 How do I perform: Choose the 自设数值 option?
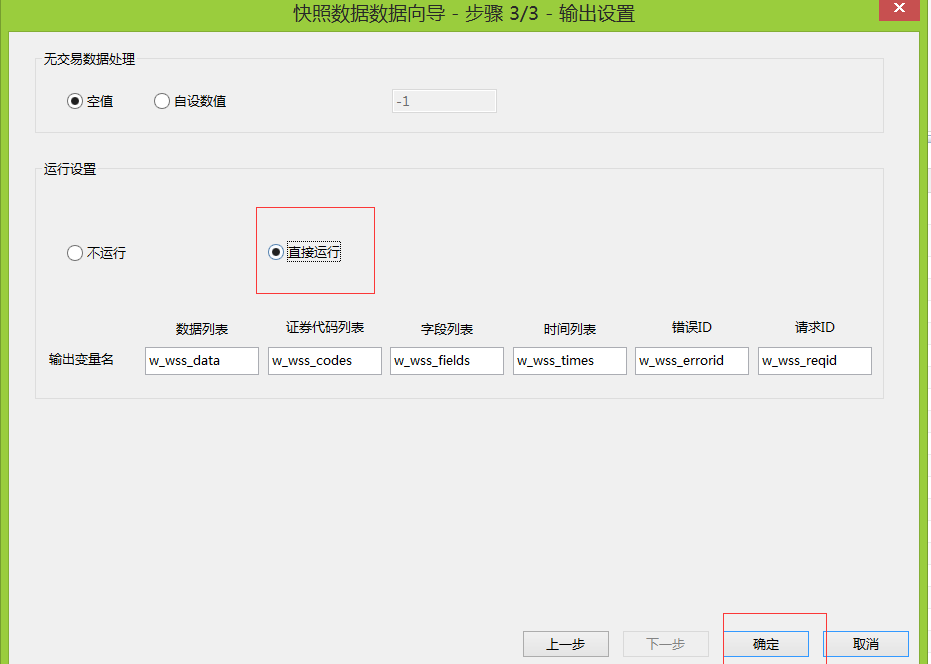click(162, 101)
